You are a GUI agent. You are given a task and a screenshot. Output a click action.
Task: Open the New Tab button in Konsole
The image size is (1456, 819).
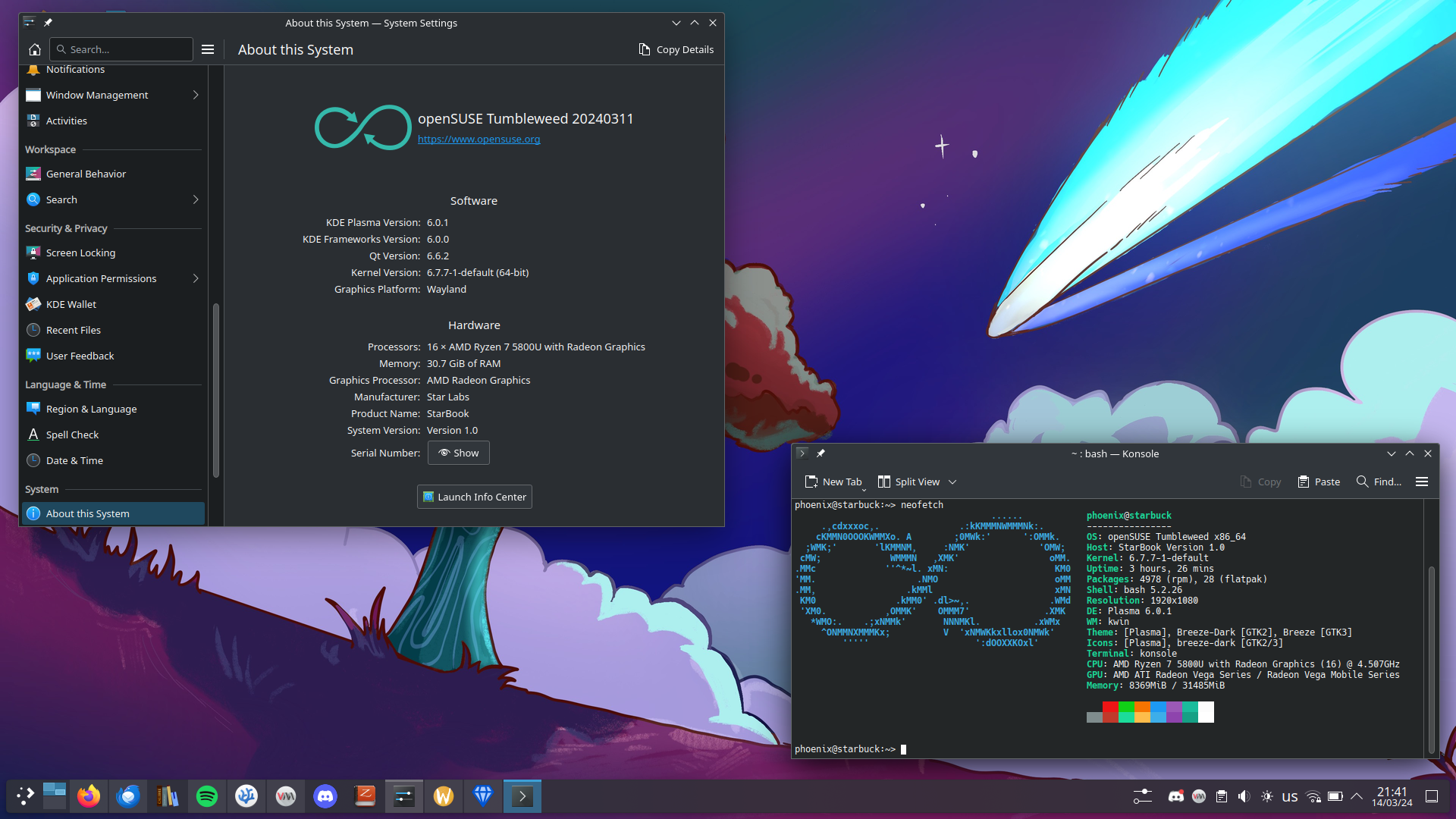click(x=833, y=482)
